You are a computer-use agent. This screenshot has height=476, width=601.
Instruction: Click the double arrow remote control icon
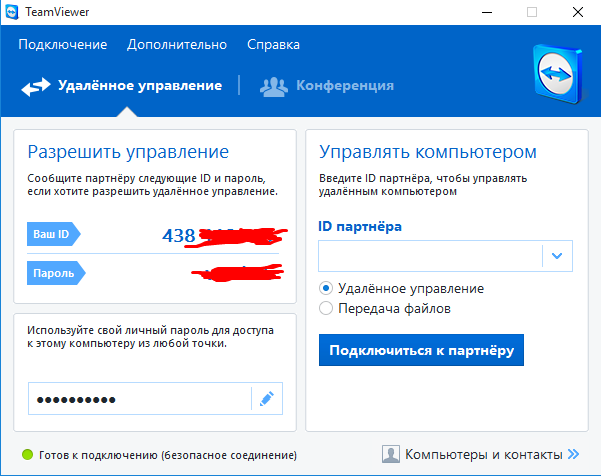click(35, 86)
